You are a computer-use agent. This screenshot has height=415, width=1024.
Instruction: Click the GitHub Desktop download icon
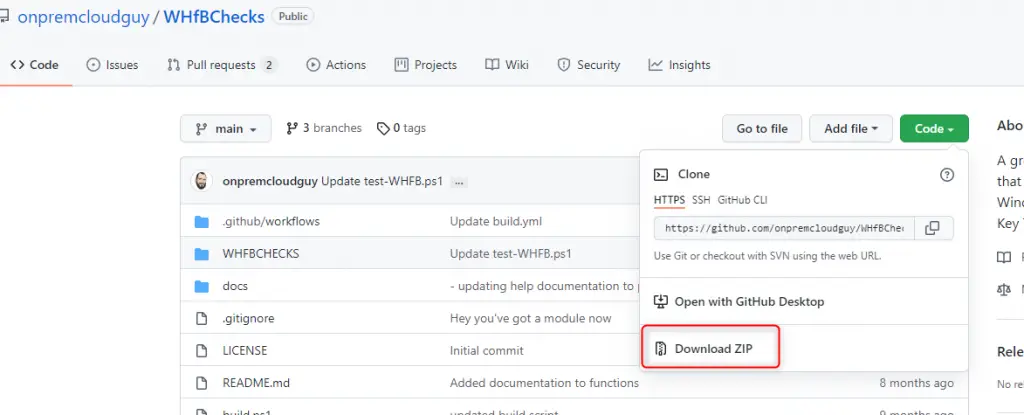pos(661,302)
